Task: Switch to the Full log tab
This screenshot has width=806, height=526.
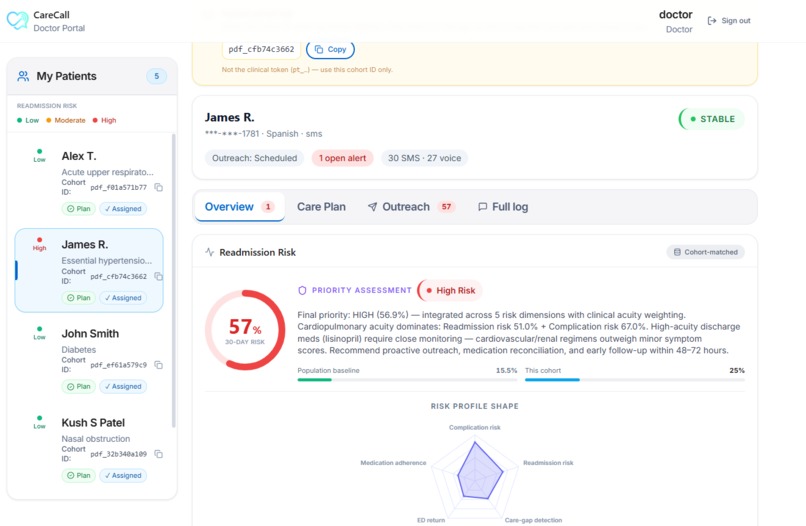Action: tap(503, 207)
